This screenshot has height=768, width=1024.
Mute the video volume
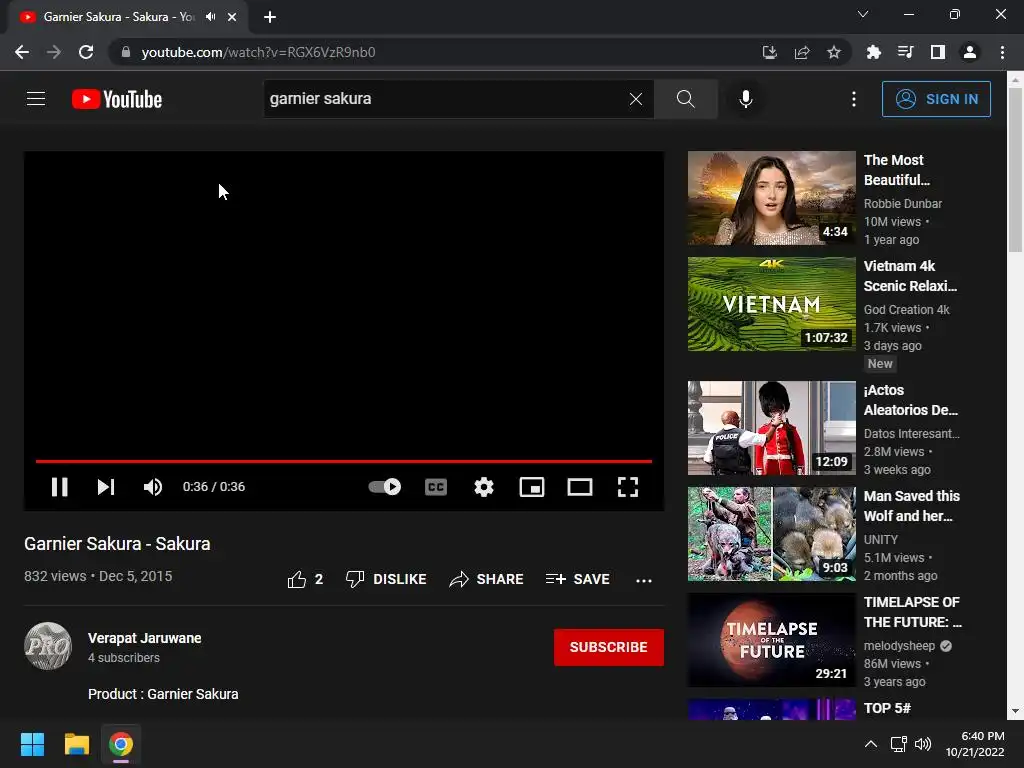153,487
